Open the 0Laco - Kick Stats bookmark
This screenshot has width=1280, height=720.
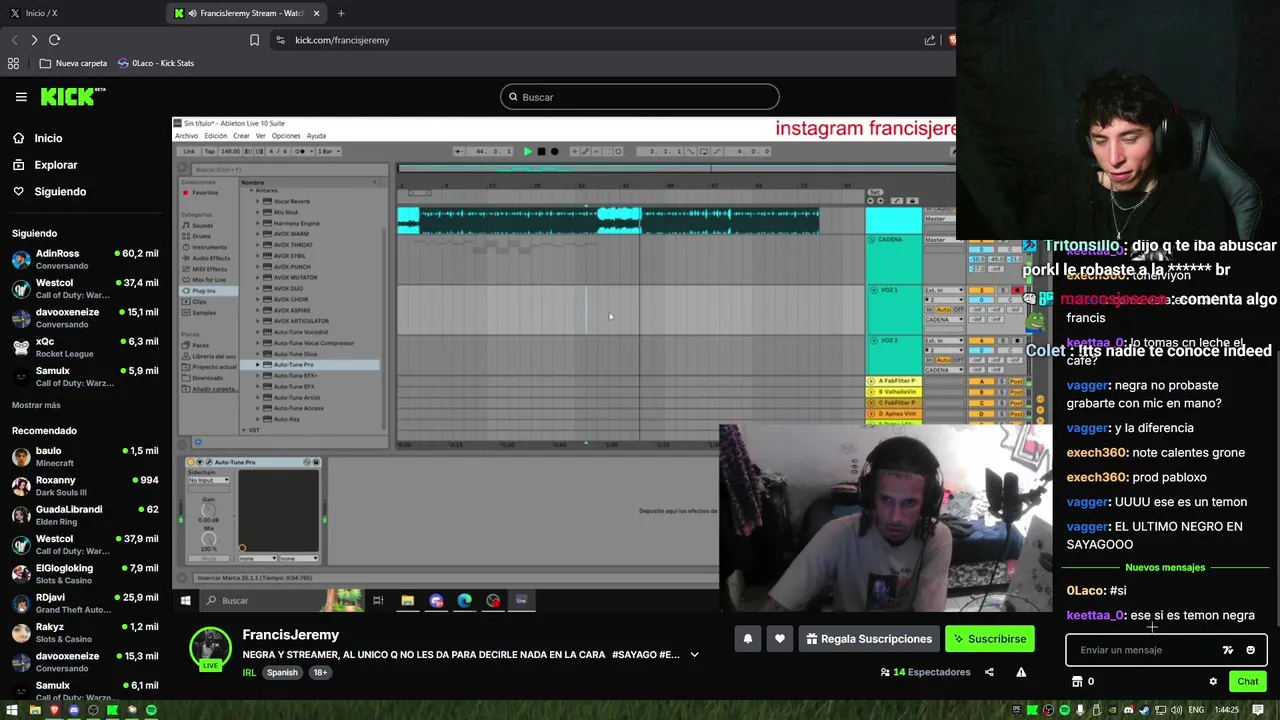[156, 63]
